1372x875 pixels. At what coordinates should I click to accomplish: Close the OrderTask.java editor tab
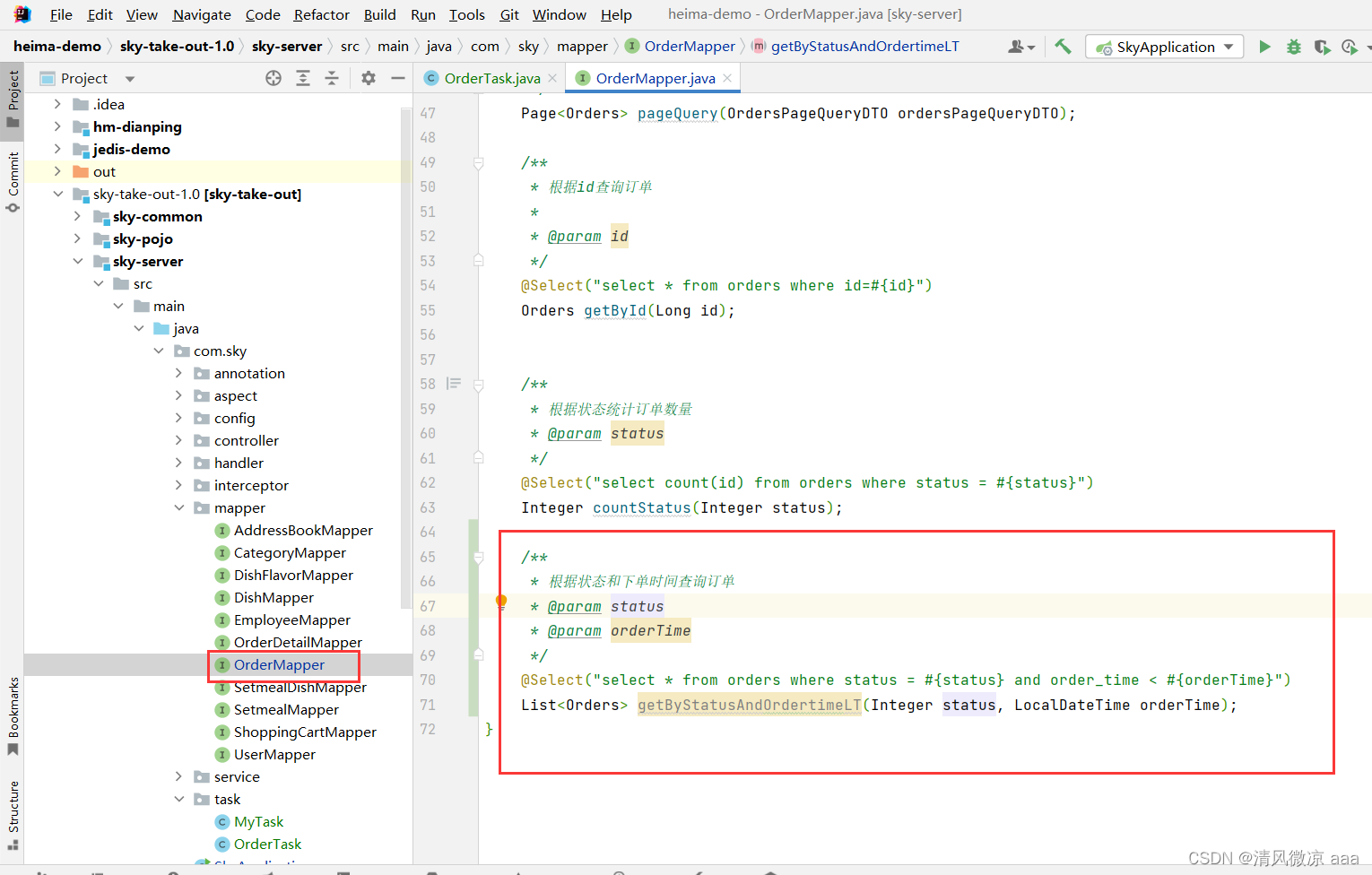(x=552, y=78)
